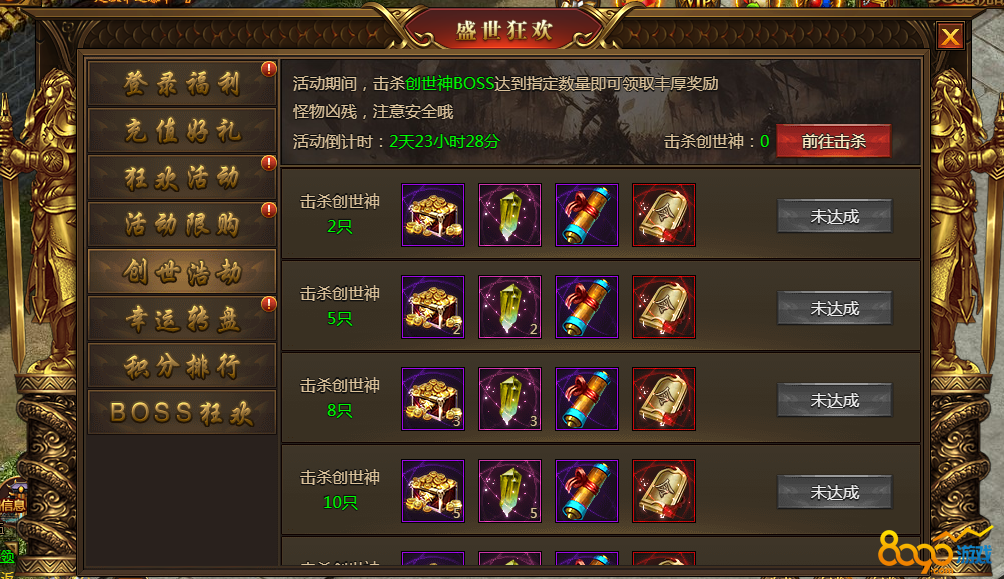This screenshot has width=1004, height=579.
Task: Open the BOSS狂欢 tab
Action: point(182,412)
